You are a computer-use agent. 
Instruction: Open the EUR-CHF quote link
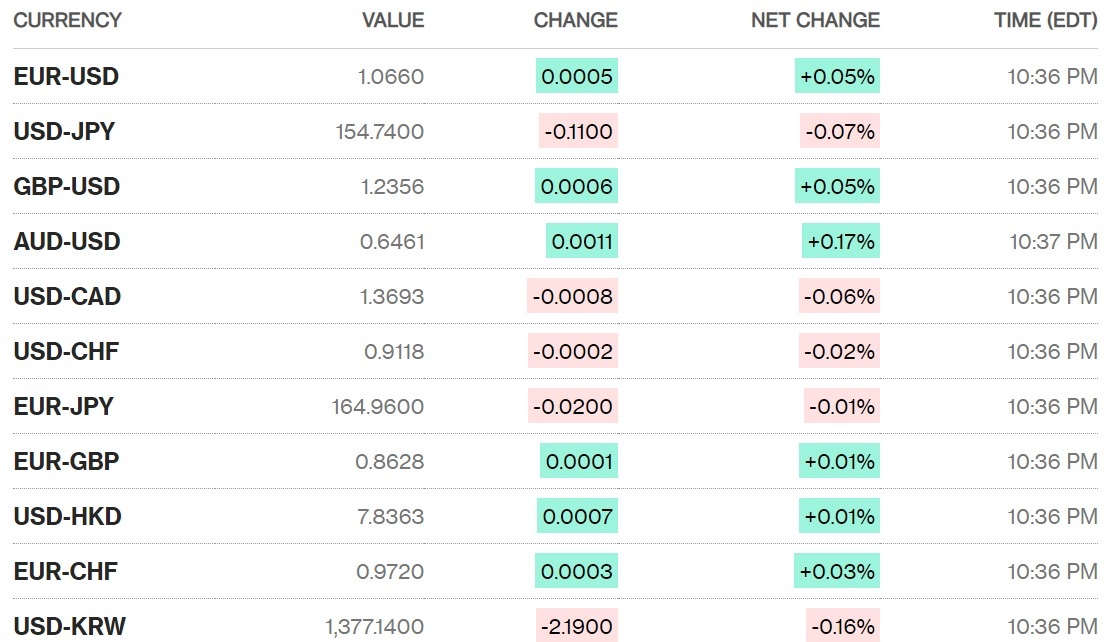coord(65,572)
